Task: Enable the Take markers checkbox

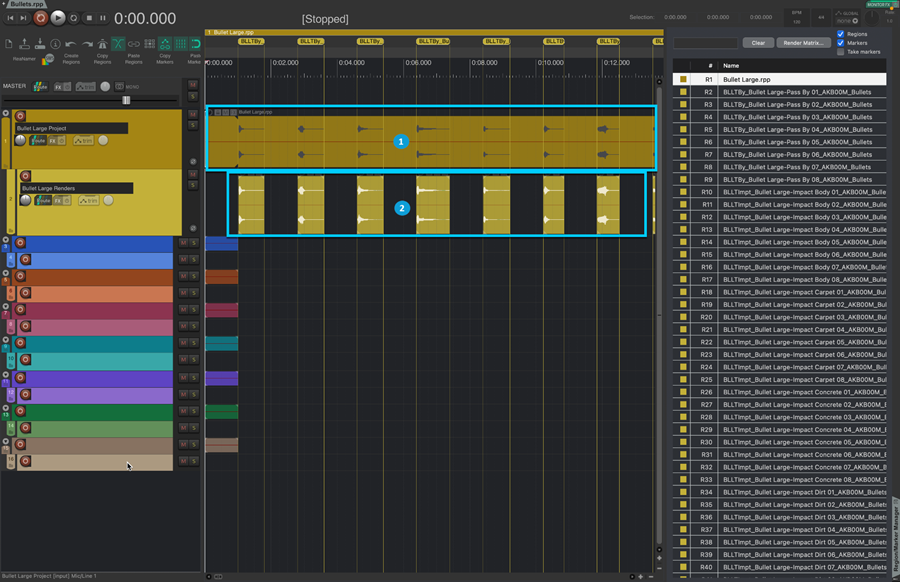Action: coord(840,52)
